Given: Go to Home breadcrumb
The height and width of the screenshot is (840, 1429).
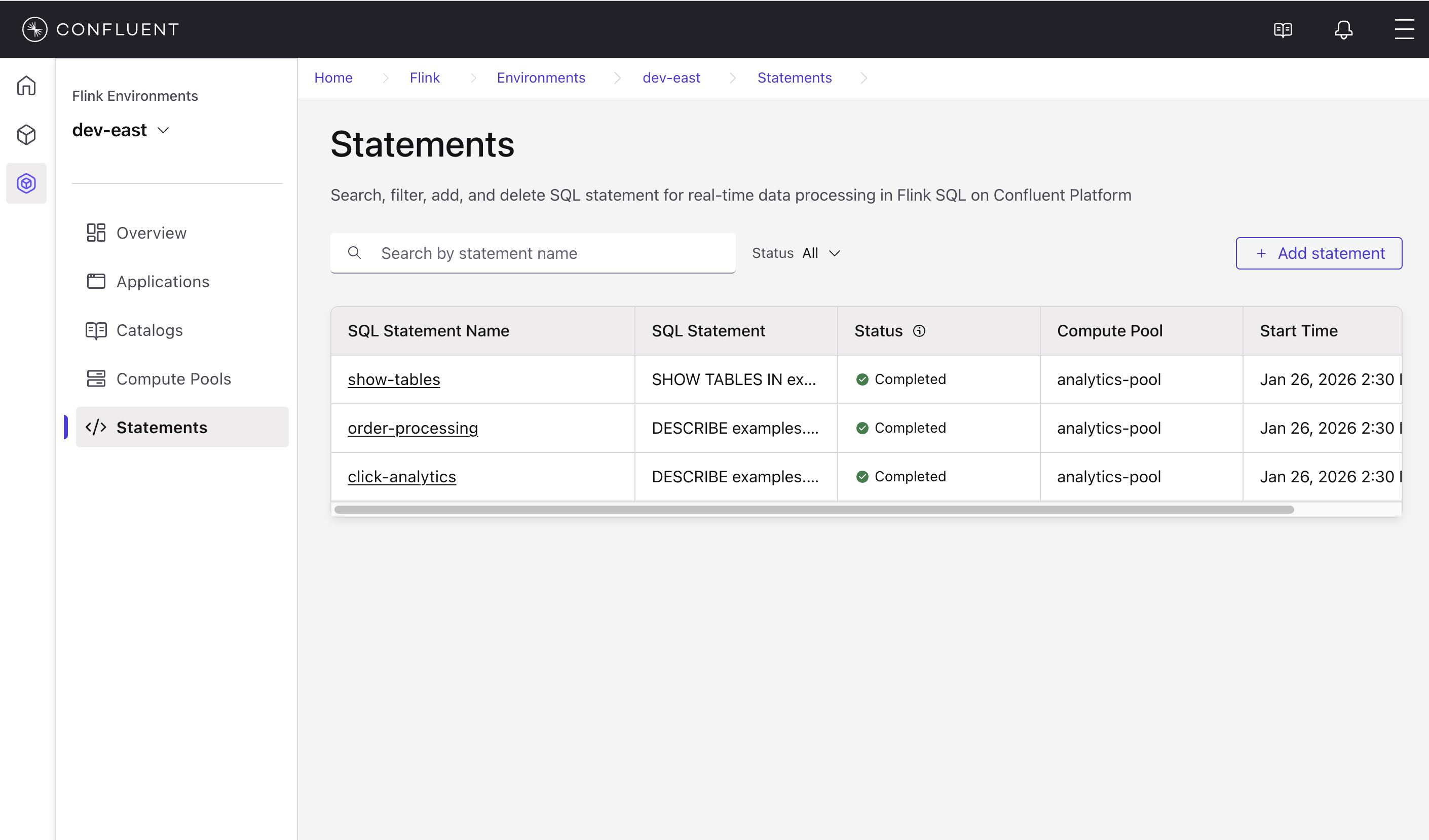Looking at the screenshot, I should point(333,78).
